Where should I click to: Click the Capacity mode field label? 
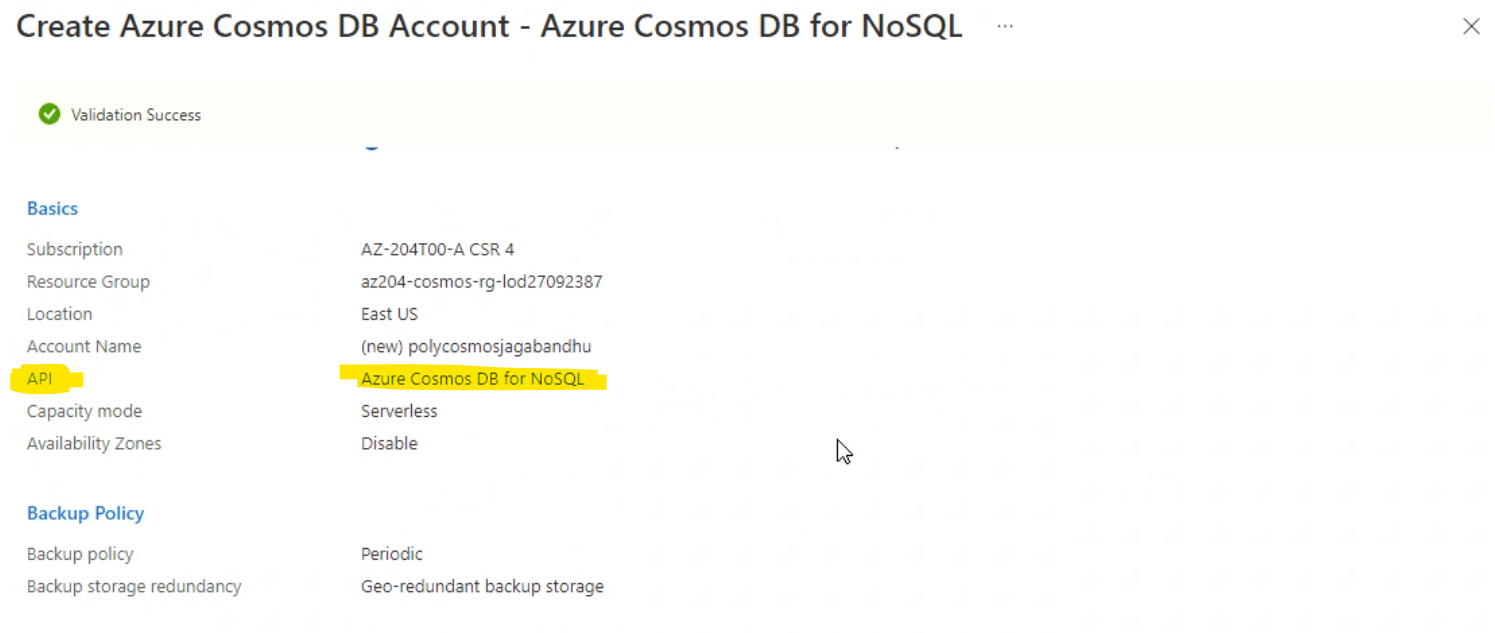tap(84, 411)
